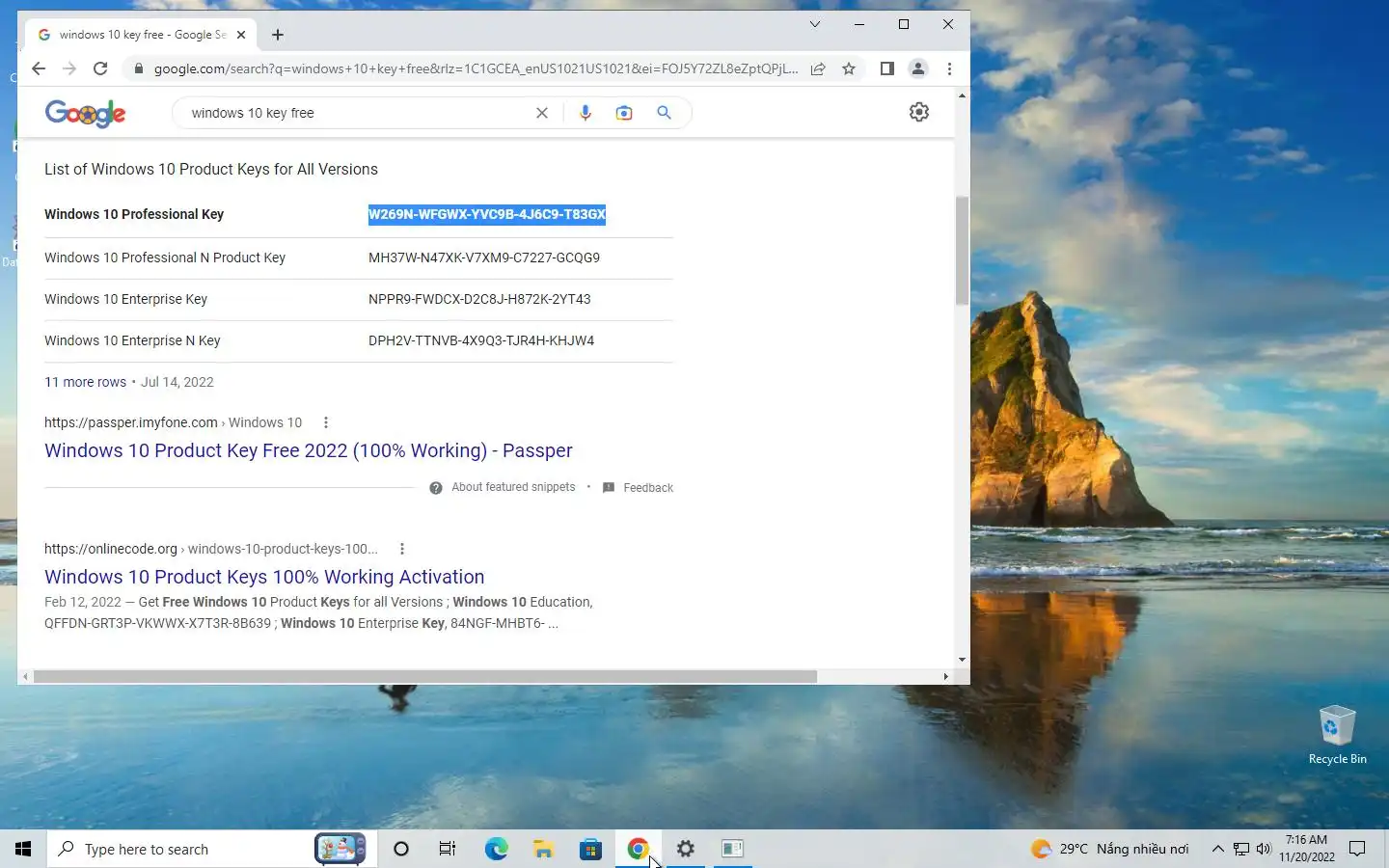The image size is (1389, 868).
Task: Close the 'windows 10 key free' tab
Action: pos(241,35)
